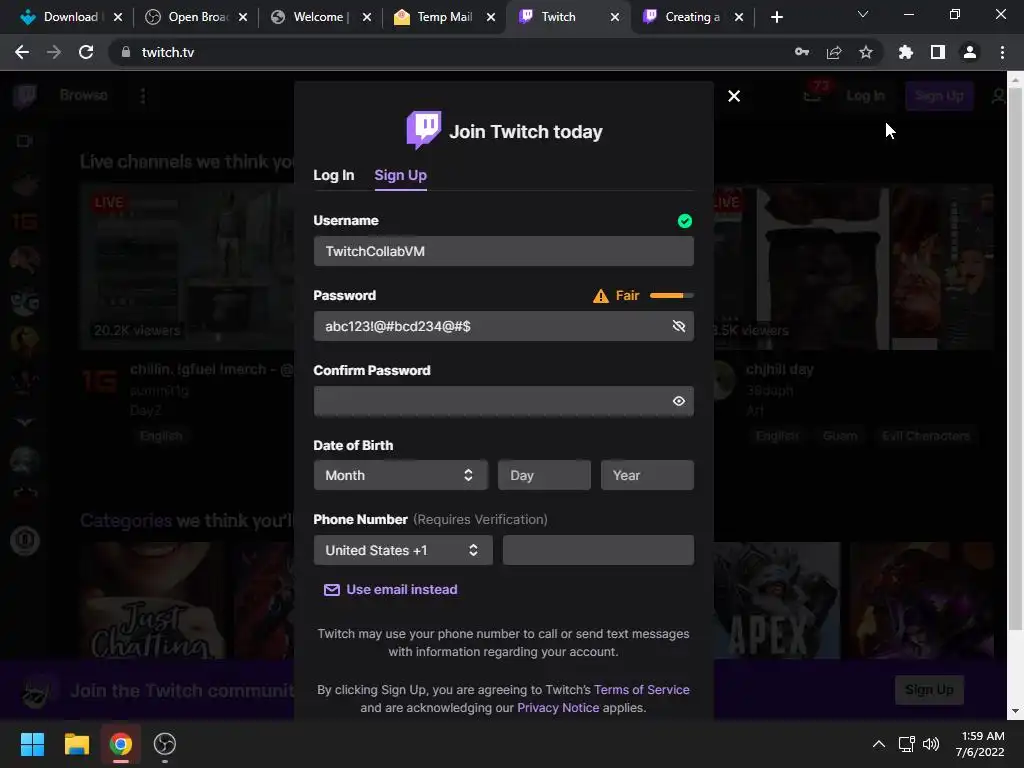Viewport: 1024px width, 768px height.
Task: Open the Chrome extensions puzzle icon
Action: [x=905, y=52]
